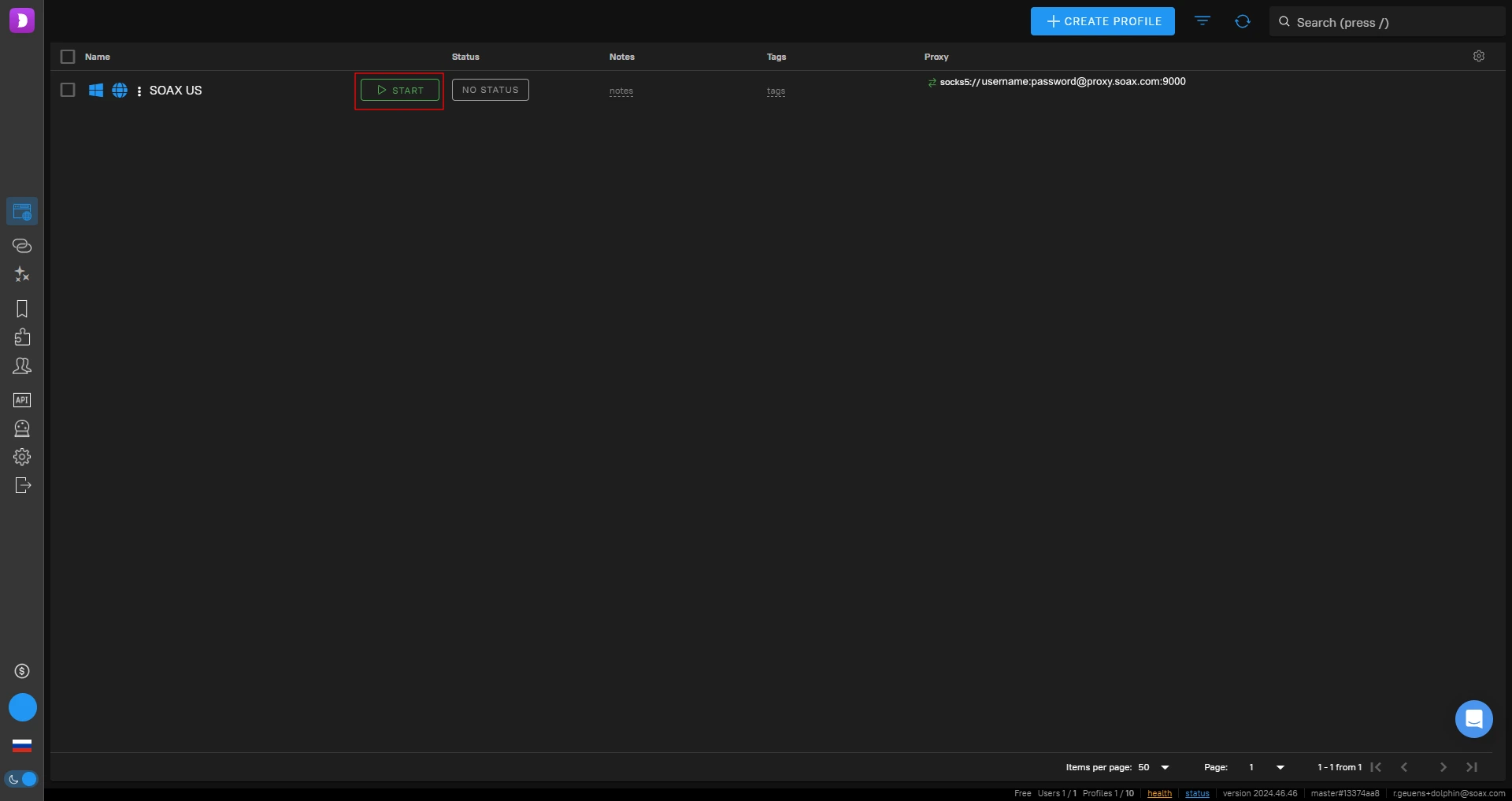1512x801 pixels.
Task: Open the browser profiles sidebar icon
Action: [22, 211]
